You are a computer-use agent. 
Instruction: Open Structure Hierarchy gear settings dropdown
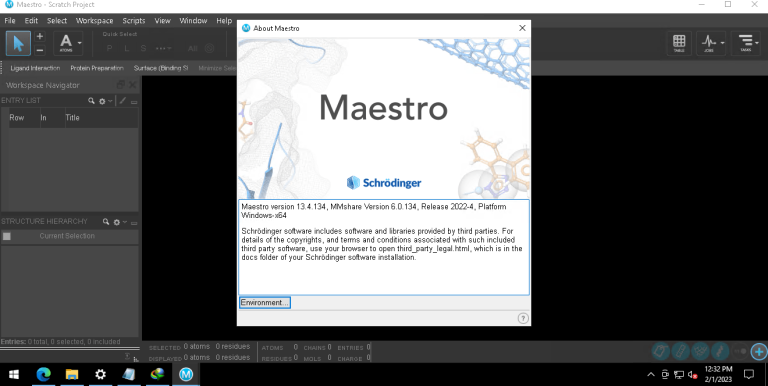(x=119, y=222)
